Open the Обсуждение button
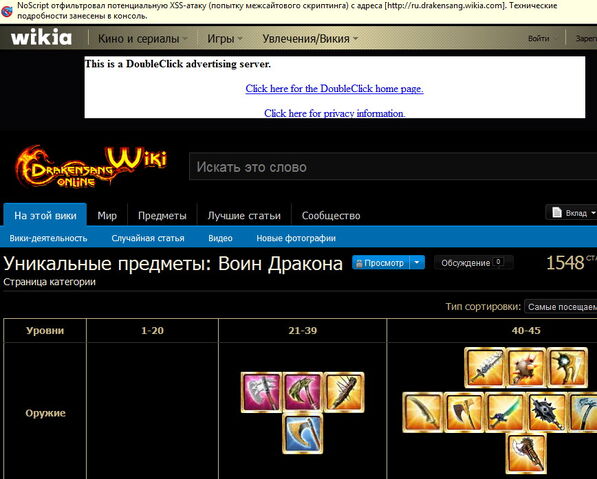The height and width of the screenshot is (479, 597). pos(473,263)
